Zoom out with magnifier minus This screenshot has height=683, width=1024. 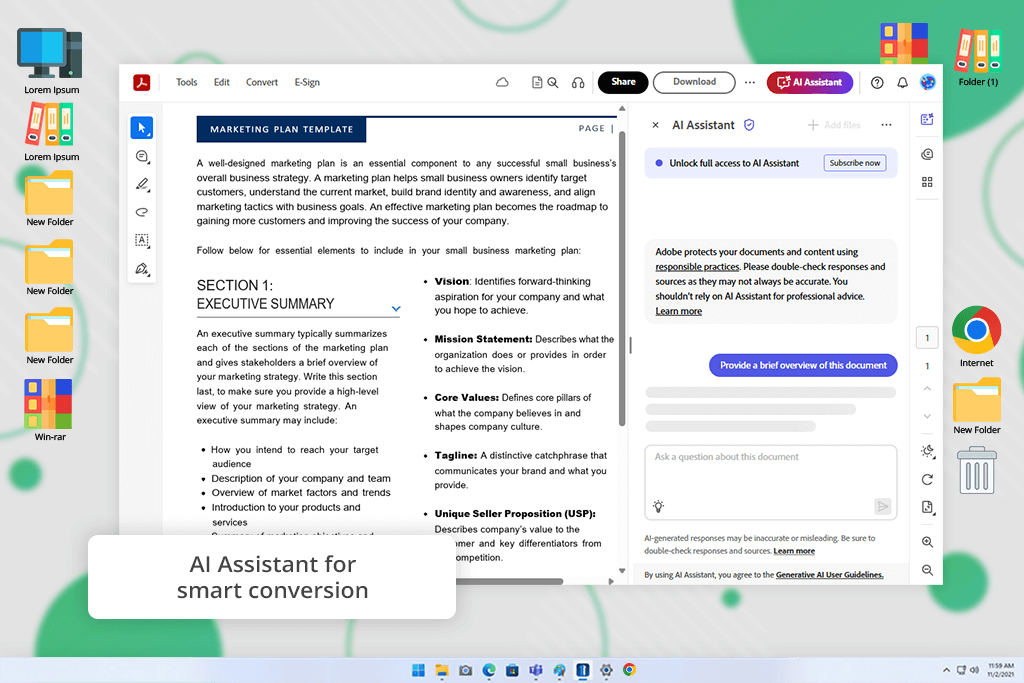pyautogui.click(x=927, y=570)
